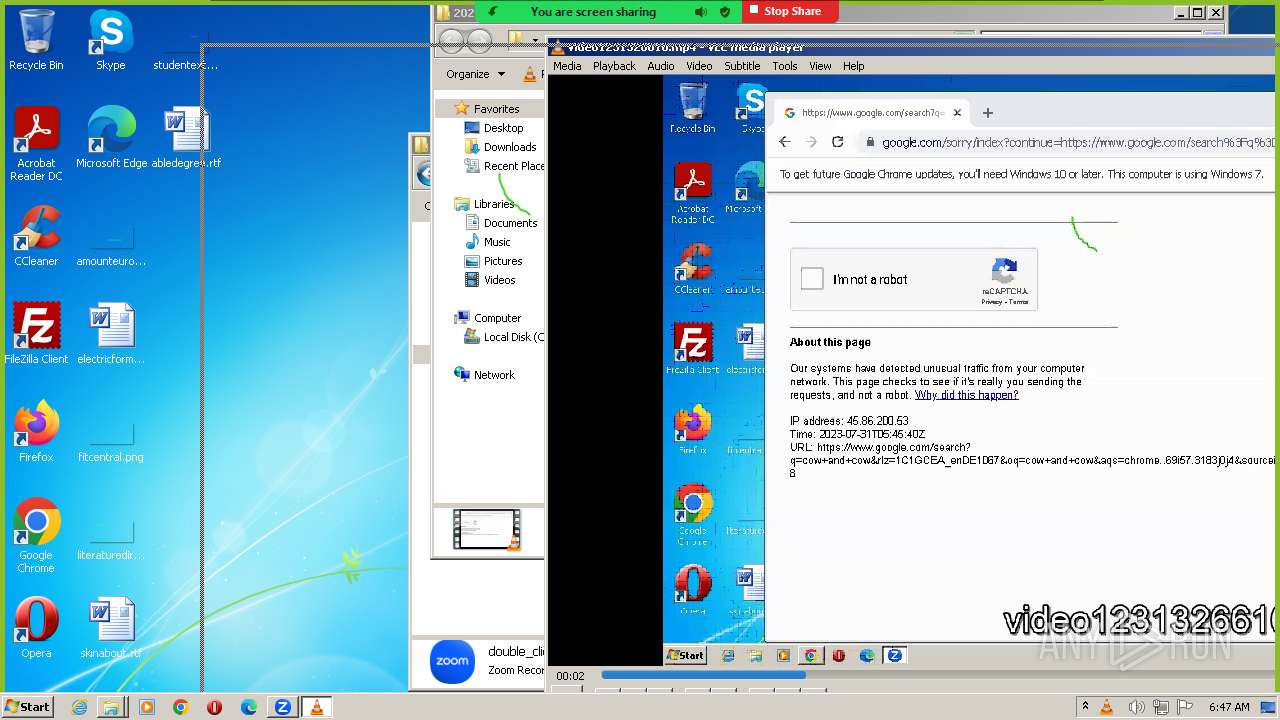The width and height of the screenshot is (1280, 720).
Task: Open VLC Help menu
Action: [853, 66]
